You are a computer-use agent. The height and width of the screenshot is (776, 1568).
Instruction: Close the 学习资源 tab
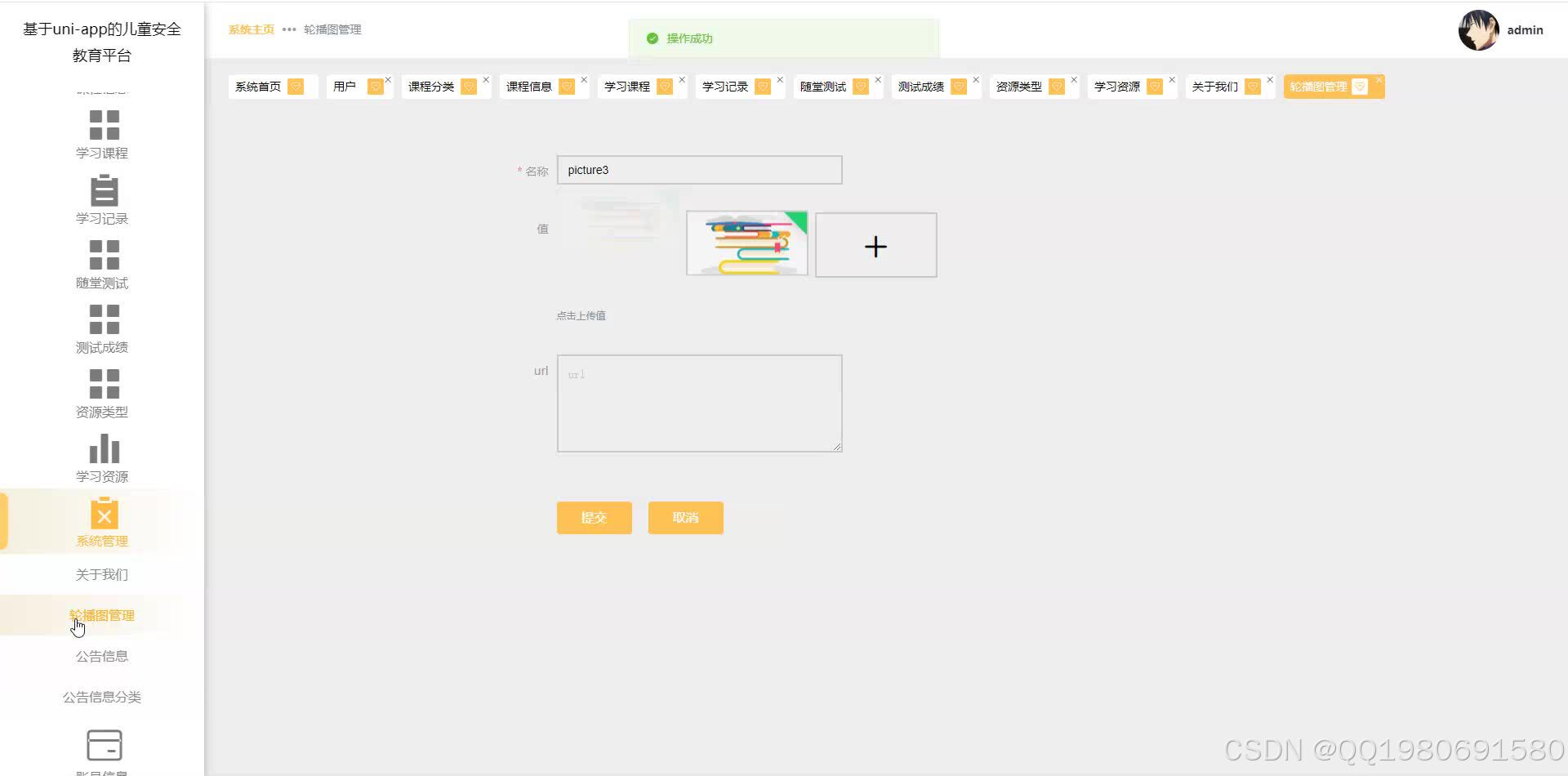[x=1172, y=80]
